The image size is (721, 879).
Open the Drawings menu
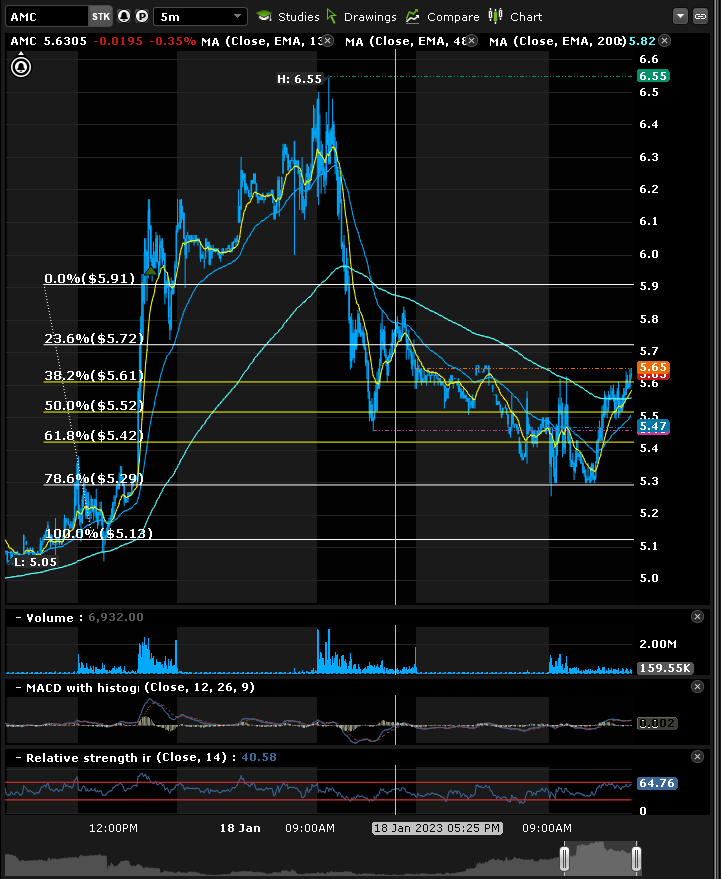coord(370,17)
